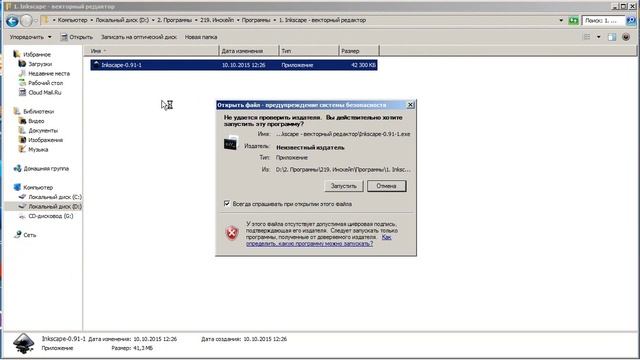Click the CD-дисковод drive icon
640x360 pixels.
point(22,216)
